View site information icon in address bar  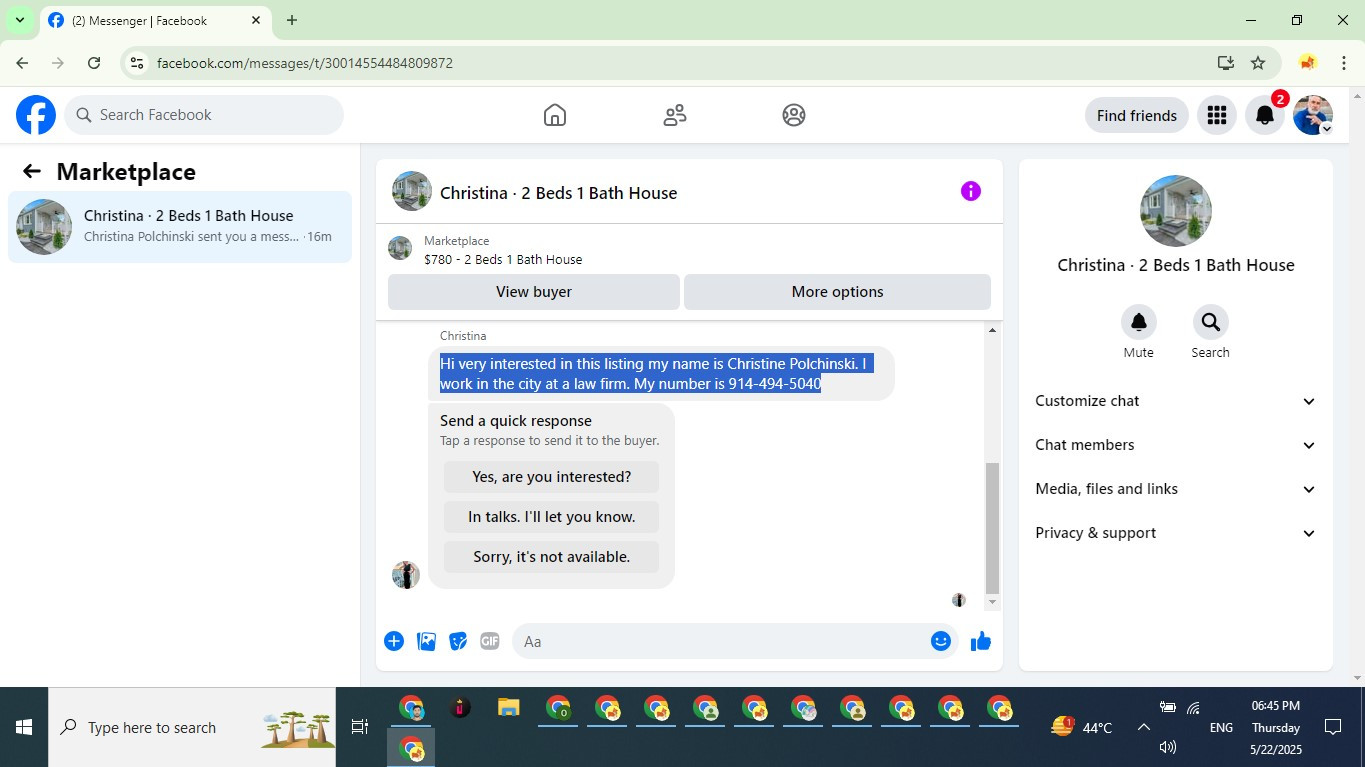click(x=137, y=63)
